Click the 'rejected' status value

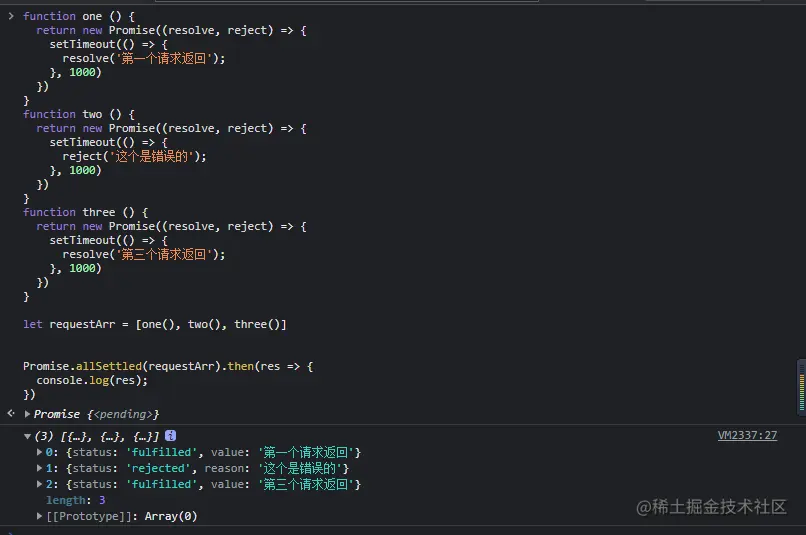pyautogui.click(x=159, y=468)
